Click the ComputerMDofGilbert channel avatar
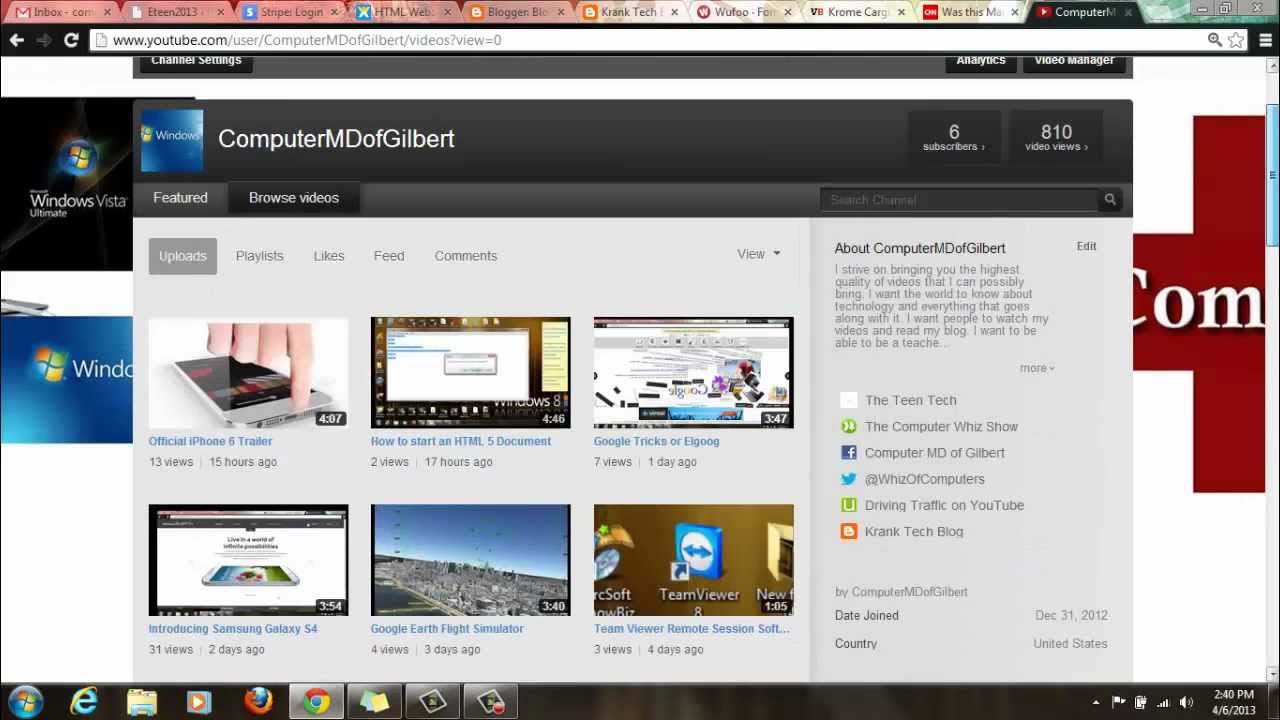Screen dimensions: 1280x720 pyautogui.click(x=172, y=139)
